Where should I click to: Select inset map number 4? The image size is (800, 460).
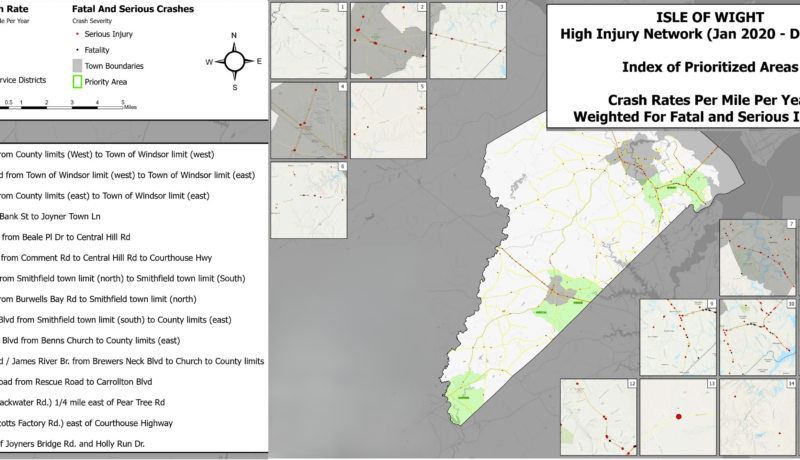(309, 120)
